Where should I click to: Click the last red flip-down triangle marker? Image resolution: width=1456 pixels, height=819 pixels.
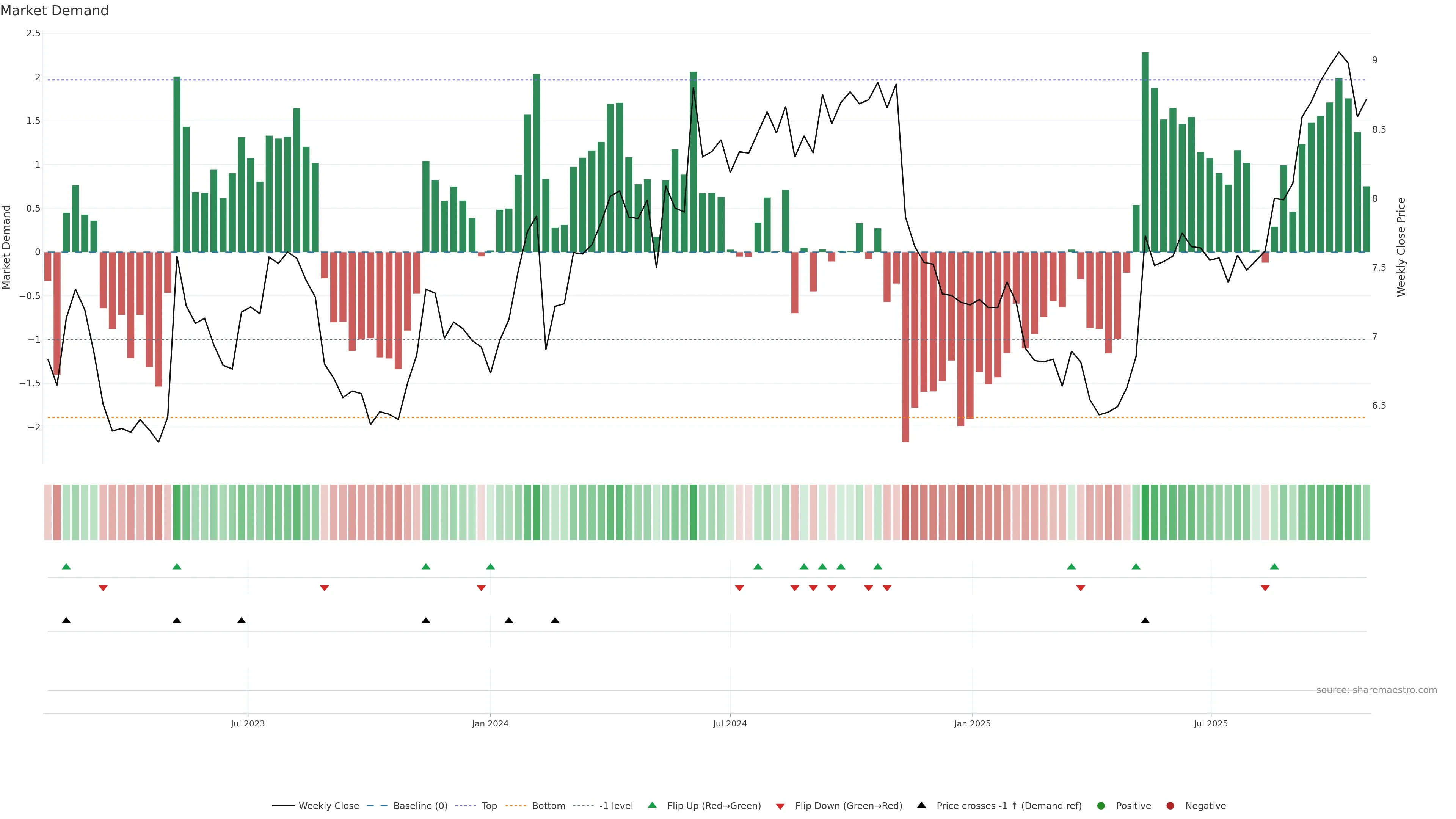(1265, 588)
